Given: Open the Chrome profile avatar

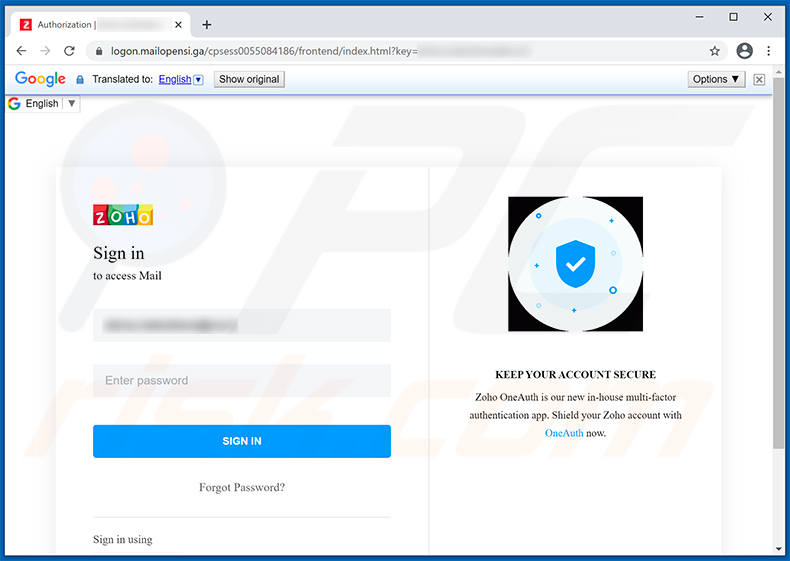Looking at the screenshot, I should [744, 51].
